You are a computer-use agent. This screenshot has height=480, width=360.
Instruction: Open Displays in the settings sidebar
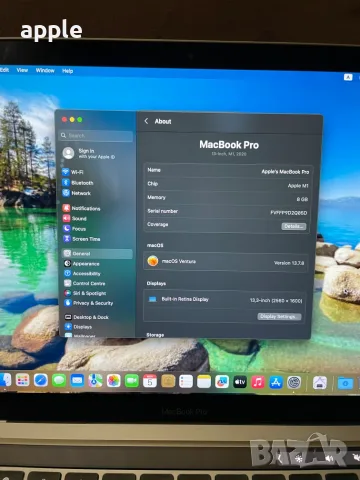(78, 327)
